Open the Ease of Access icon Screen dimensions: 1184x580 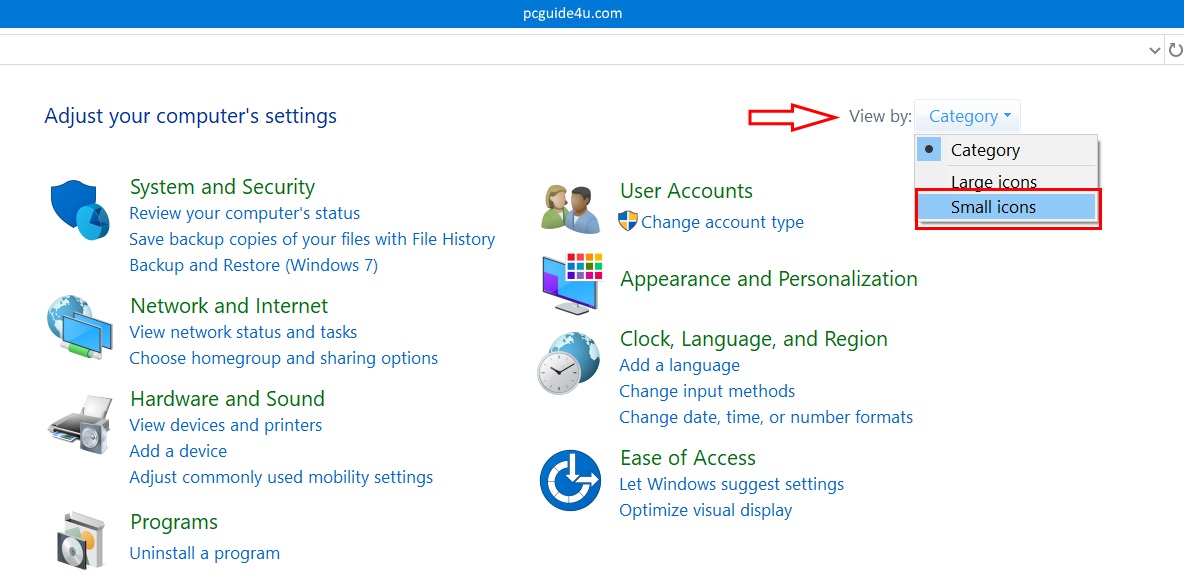tap(570, 481)
